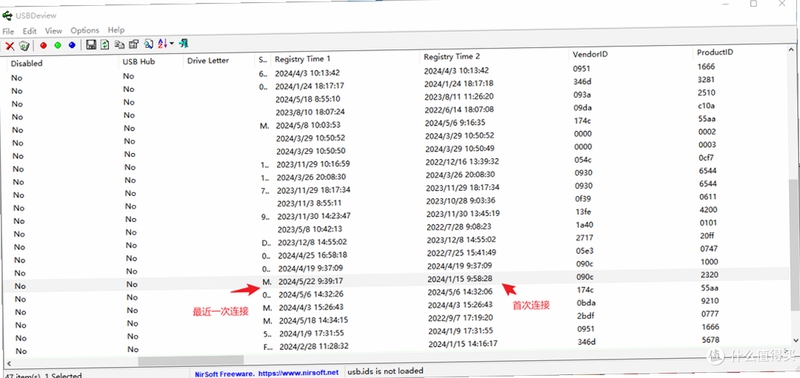Screen dimensions: 800x378
Task: Click the VendorID value 0bda
Action: (585, 303)
